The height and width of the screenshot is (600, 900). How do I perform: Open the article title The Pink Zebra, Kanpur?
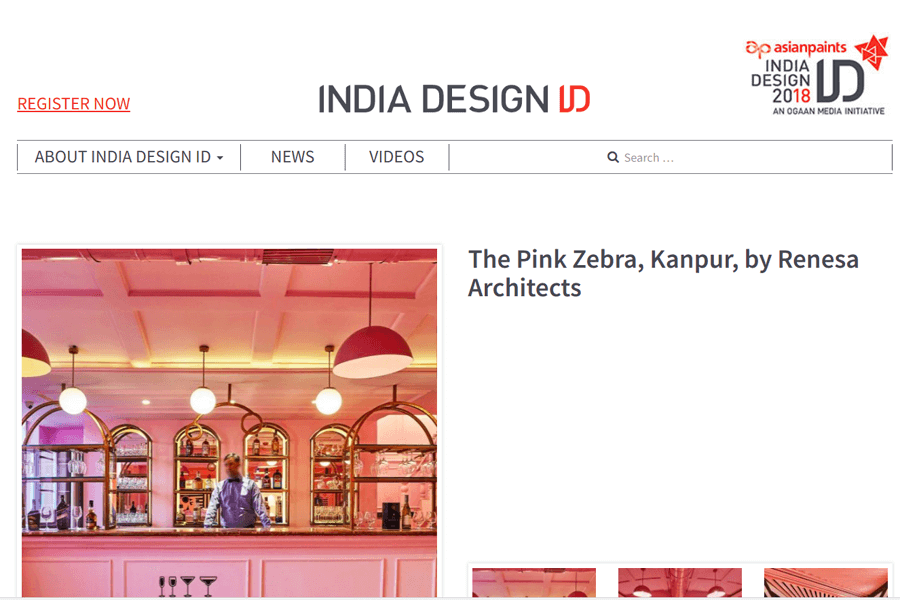(x=663, y=273)
